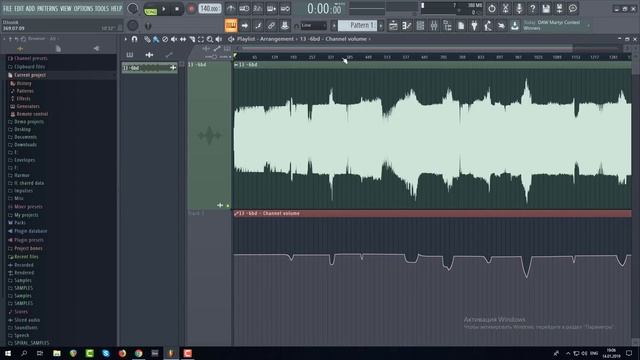640x360 pixels.
Task: Click the save project floppy icon
Action: (546, 8)
